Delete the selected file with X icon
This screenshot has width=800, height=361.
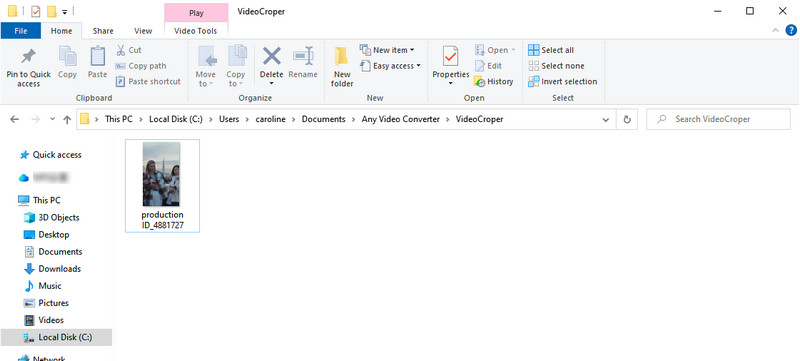pos(271,56)
